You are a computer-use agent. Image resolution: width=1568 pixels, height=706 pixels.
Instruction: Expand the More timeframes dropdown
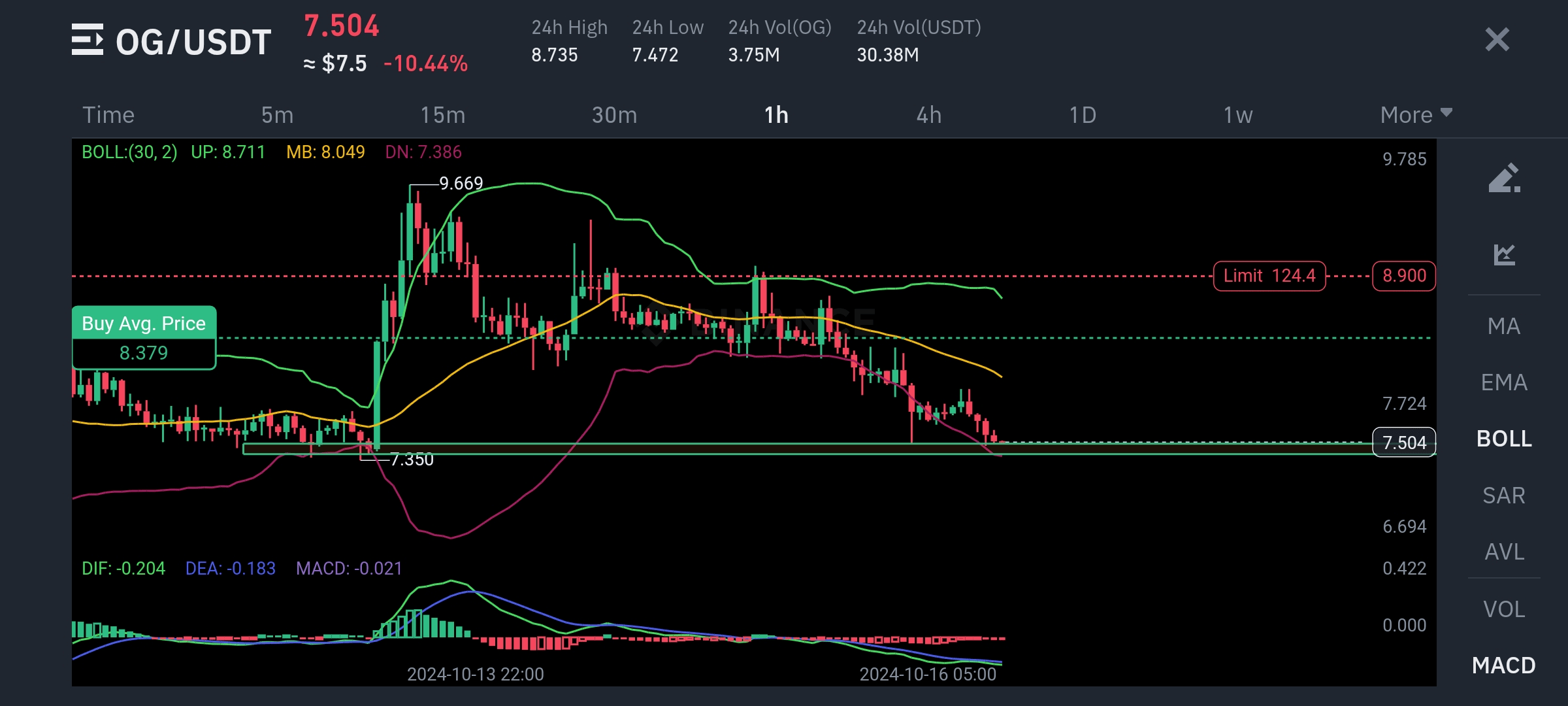[x=1416, y=115]
